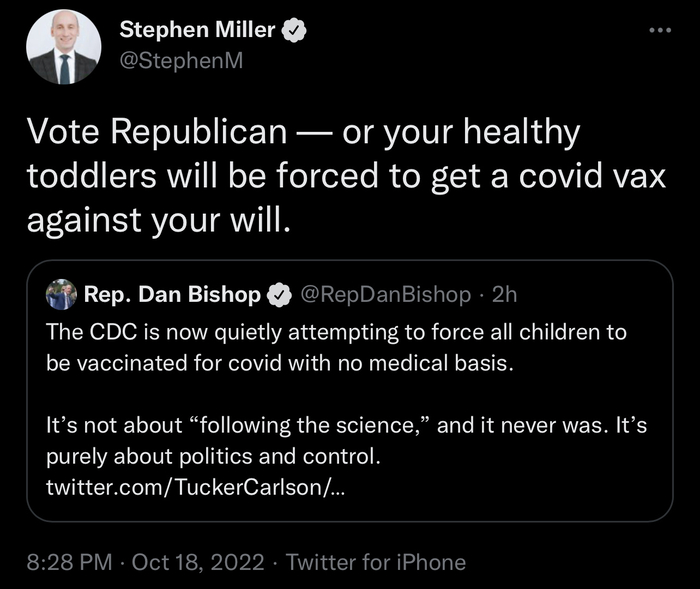700x589 pixels.
Task: Click the 8:28 PM time stamp
Action: [x=69, y=562]
